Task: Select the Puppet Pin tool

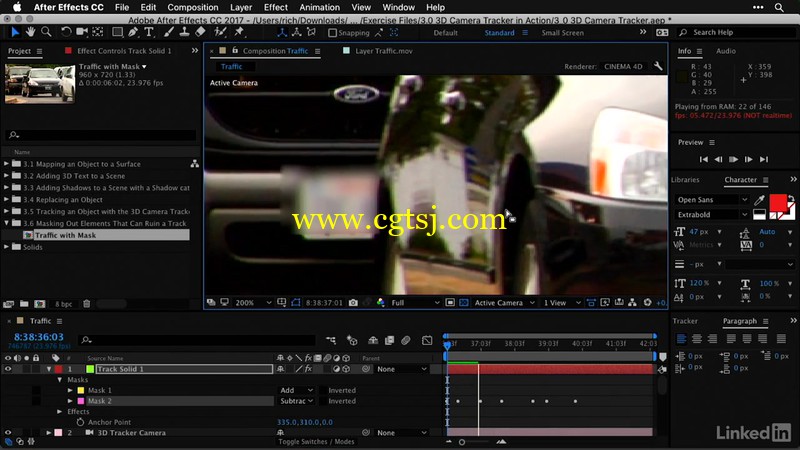Action: pyautogui.click(x=239, y=32)
